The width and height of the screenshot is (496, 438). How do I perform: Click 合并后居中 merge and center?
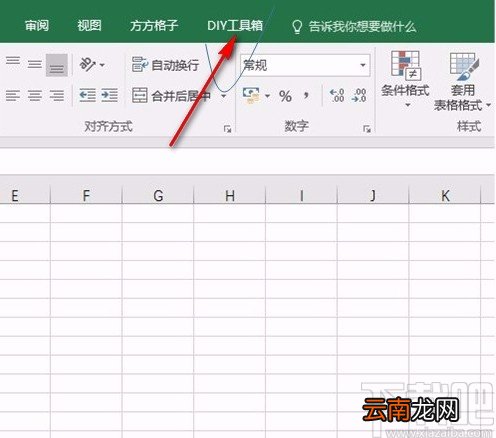point(171,96)
